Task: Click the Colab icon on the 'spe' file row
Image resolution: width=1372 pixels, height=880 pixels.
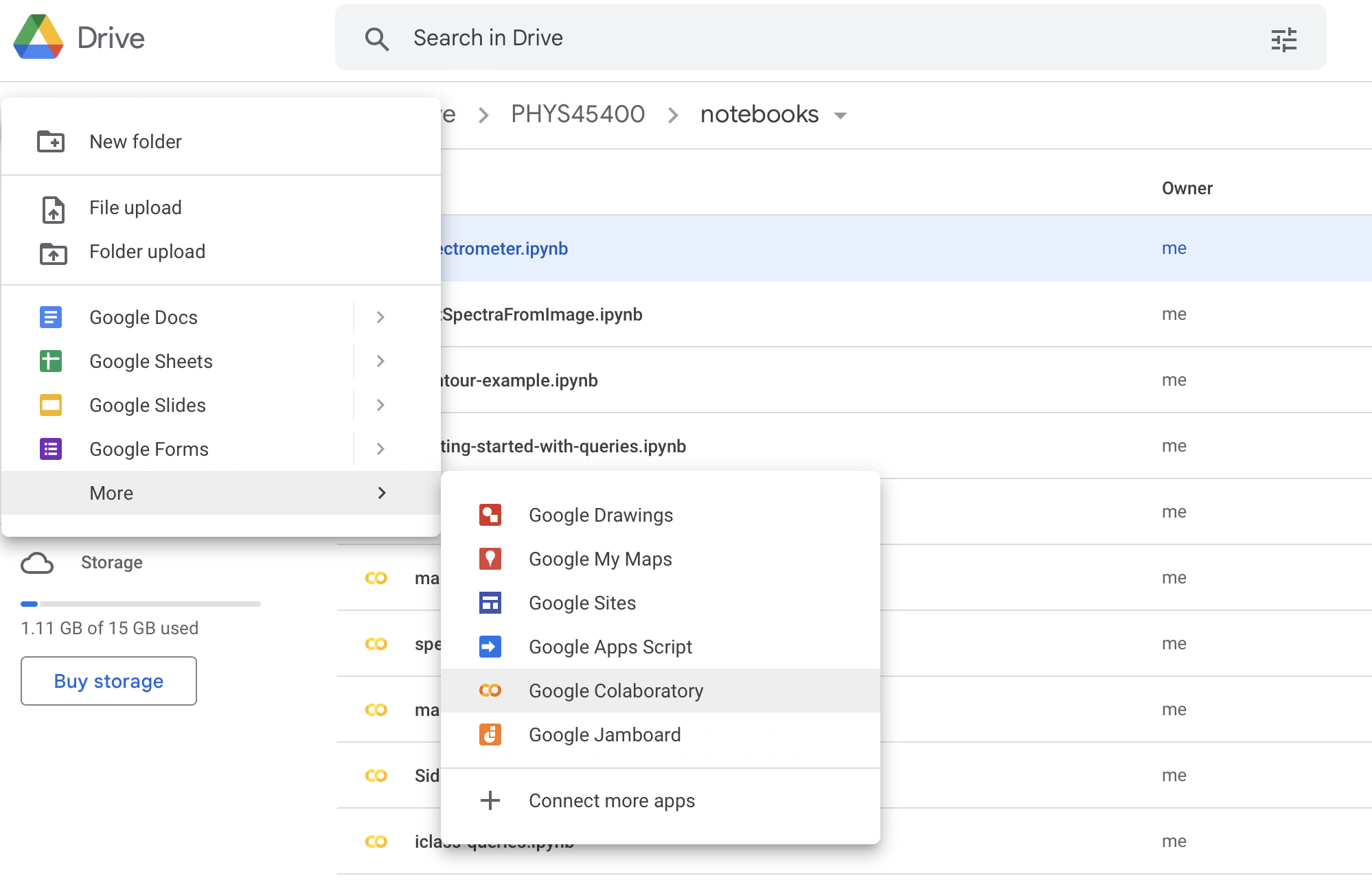Action: (376, 644)
